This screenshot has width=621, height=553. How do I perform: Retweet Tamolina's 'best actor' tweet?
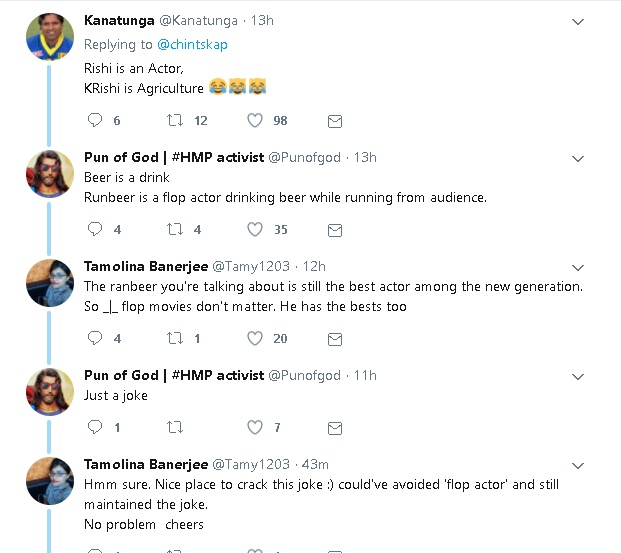[x=175, y=339]
